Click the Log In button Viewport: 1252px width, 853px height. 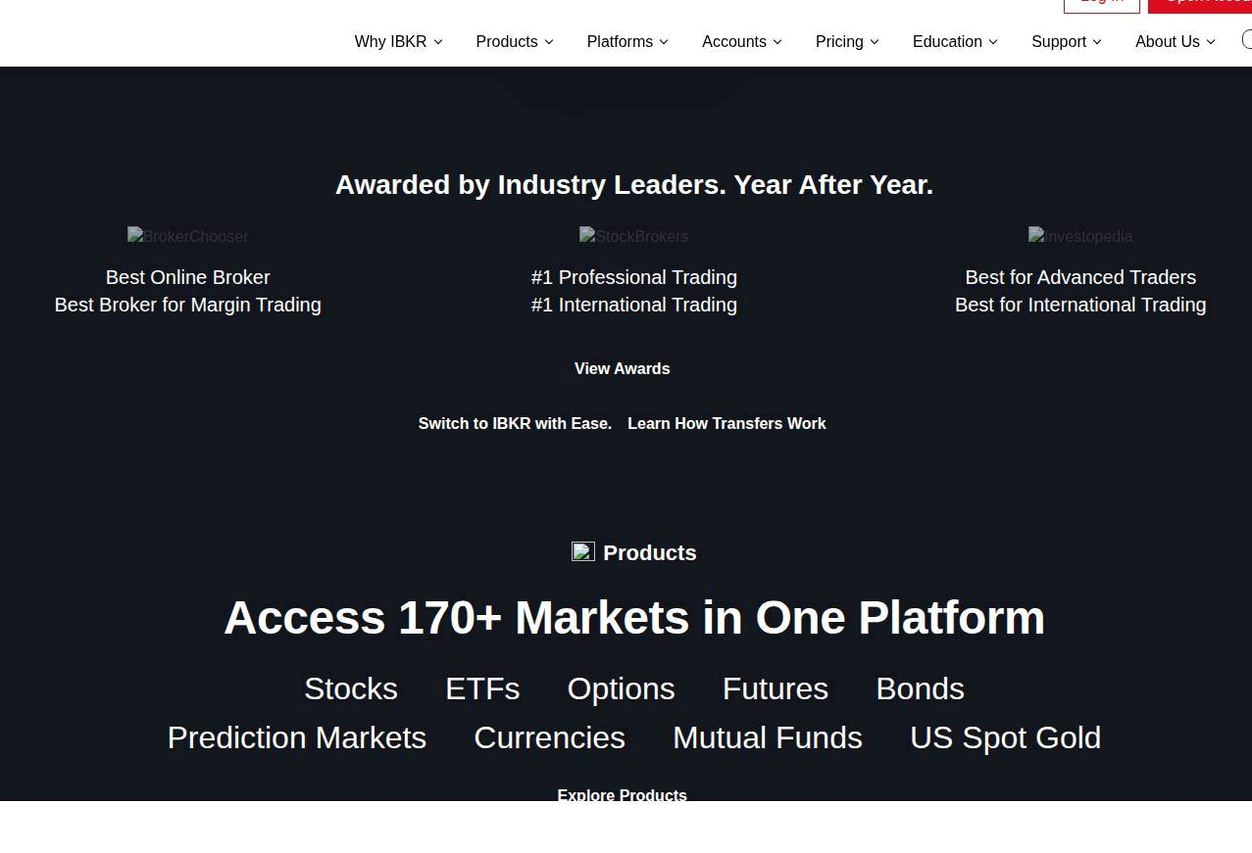coord(1102,4)
